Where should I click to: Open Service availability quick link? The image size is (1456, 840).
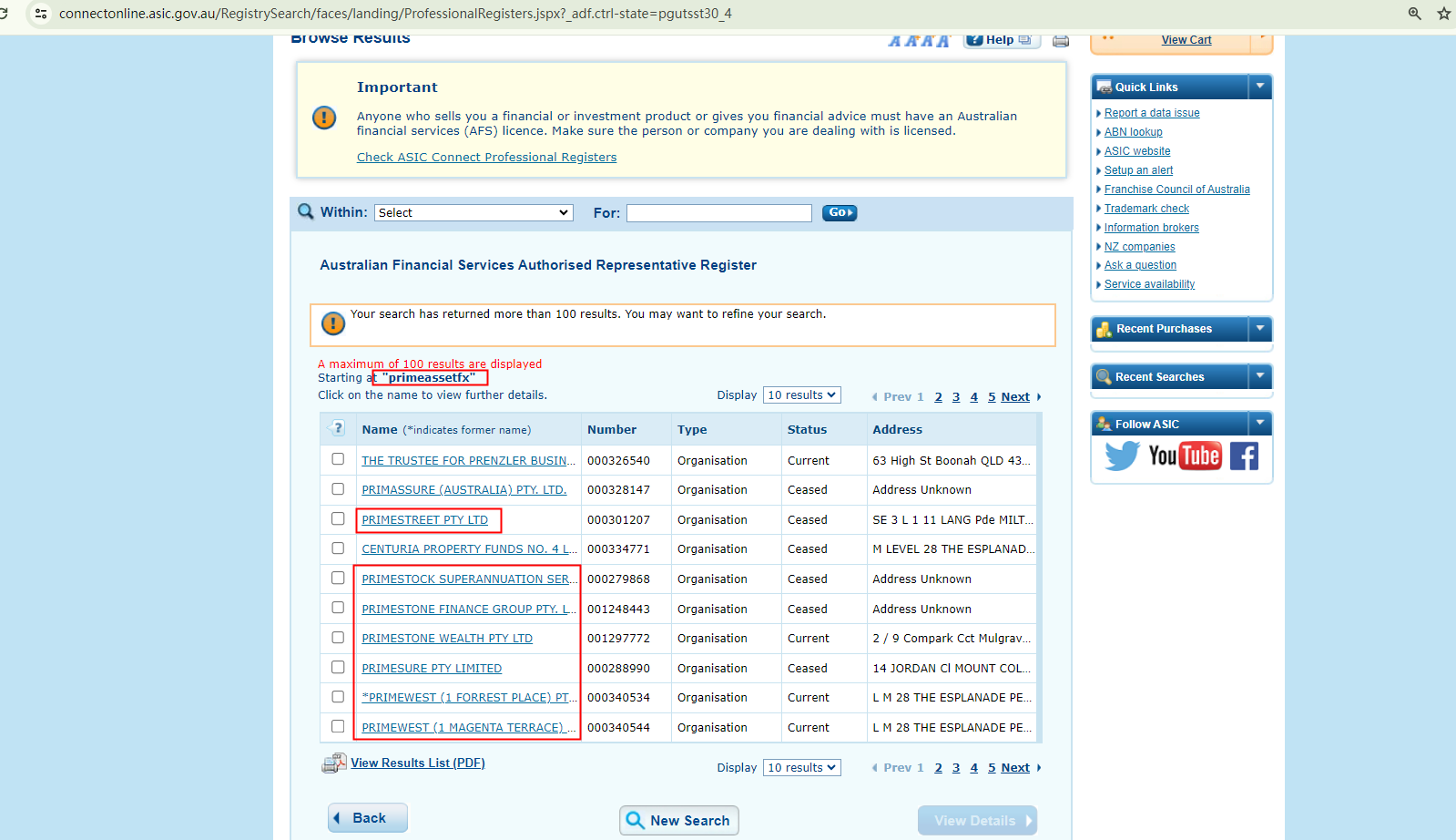tap(1149, 284)
